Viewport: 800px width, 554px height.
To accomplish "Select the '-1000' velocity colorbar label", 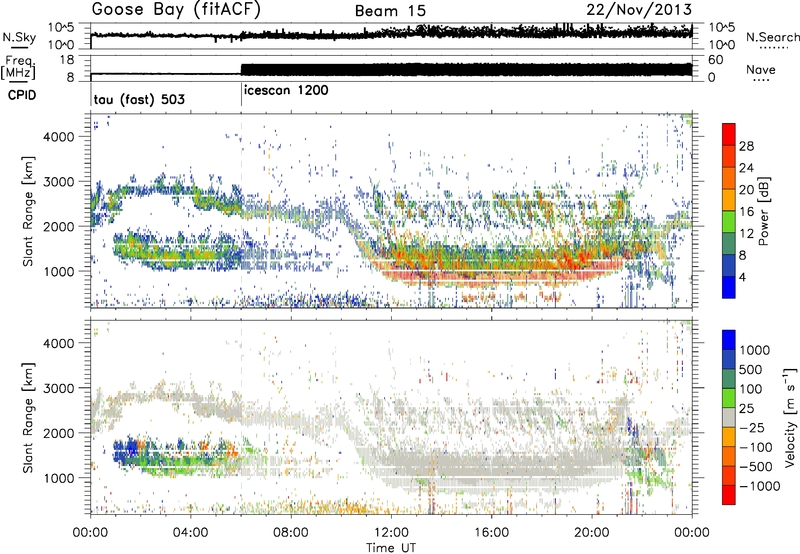I will pos(759,486).
